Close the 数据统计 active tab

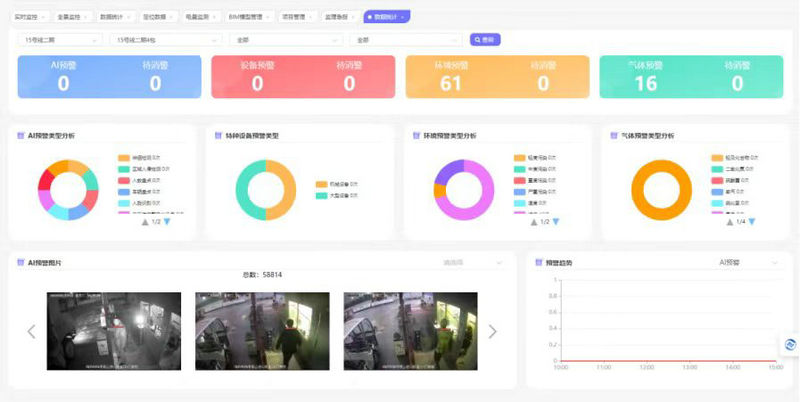coord(403,18)
